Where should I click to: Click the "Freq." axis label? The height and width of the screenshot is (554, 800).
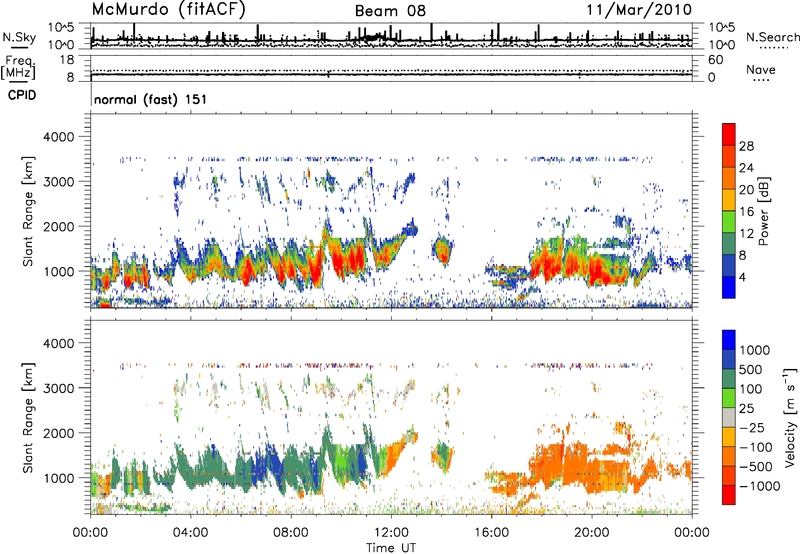18,61
